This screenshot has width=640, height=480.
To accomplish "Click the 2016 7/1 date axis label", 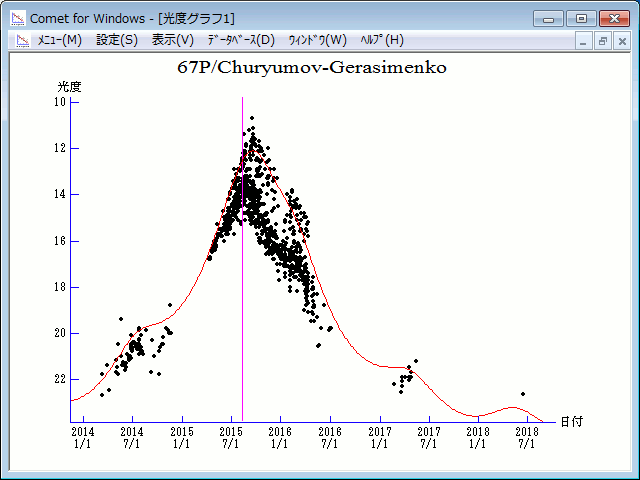I will [330, 438].
